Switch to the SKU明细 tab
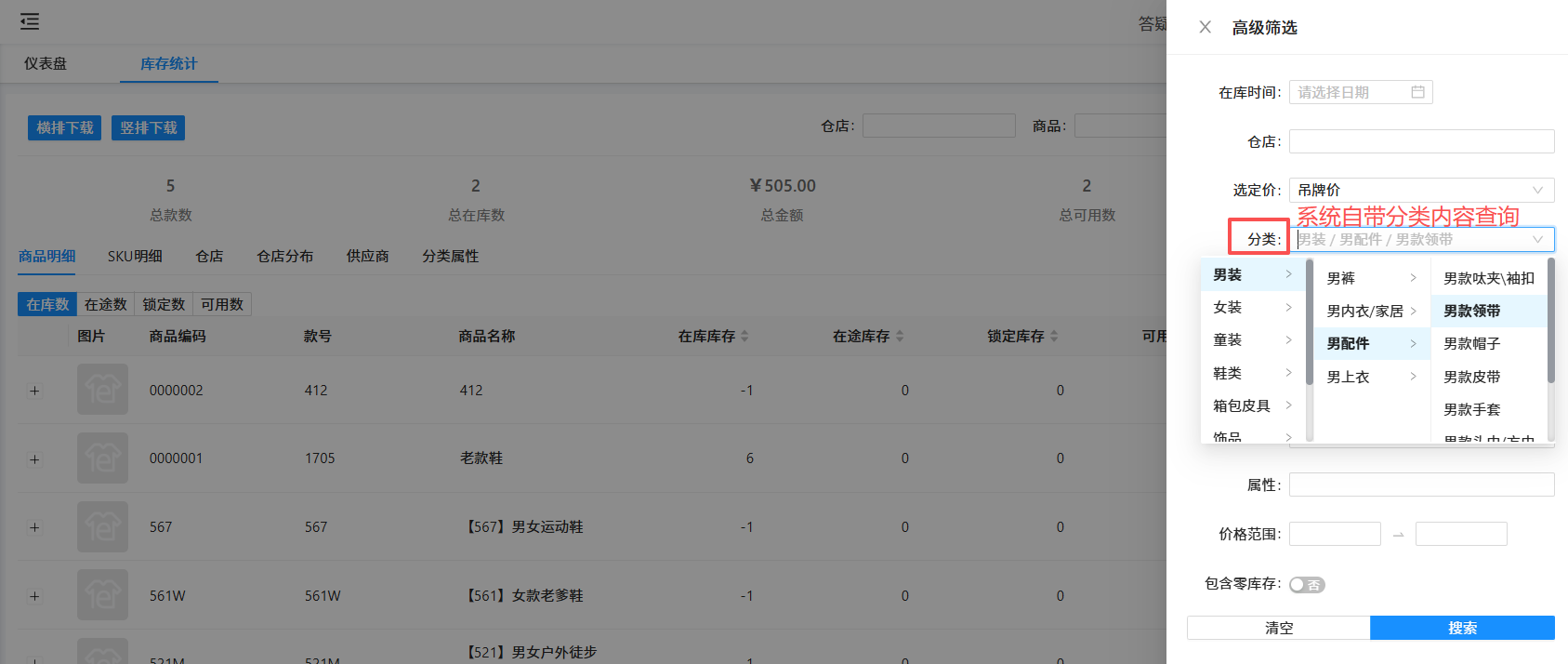1568x664 pixels. click(135, 256)
